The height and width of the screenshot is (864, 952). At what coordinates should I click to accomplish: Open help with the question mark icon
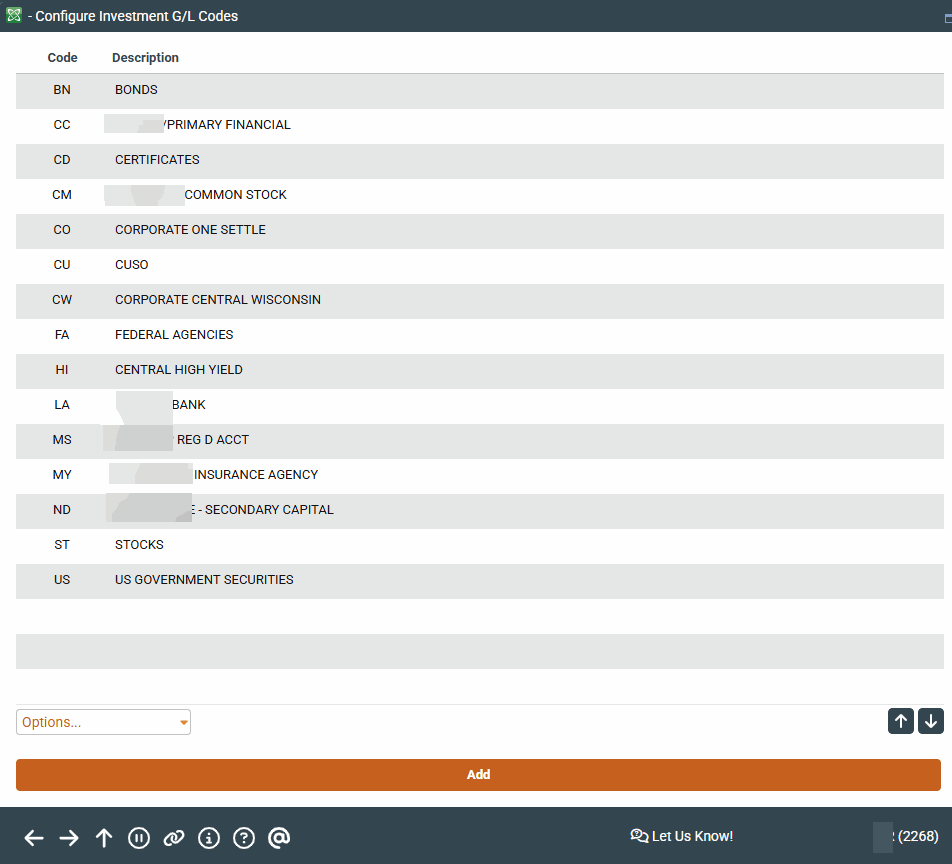[x=244, y=838]
